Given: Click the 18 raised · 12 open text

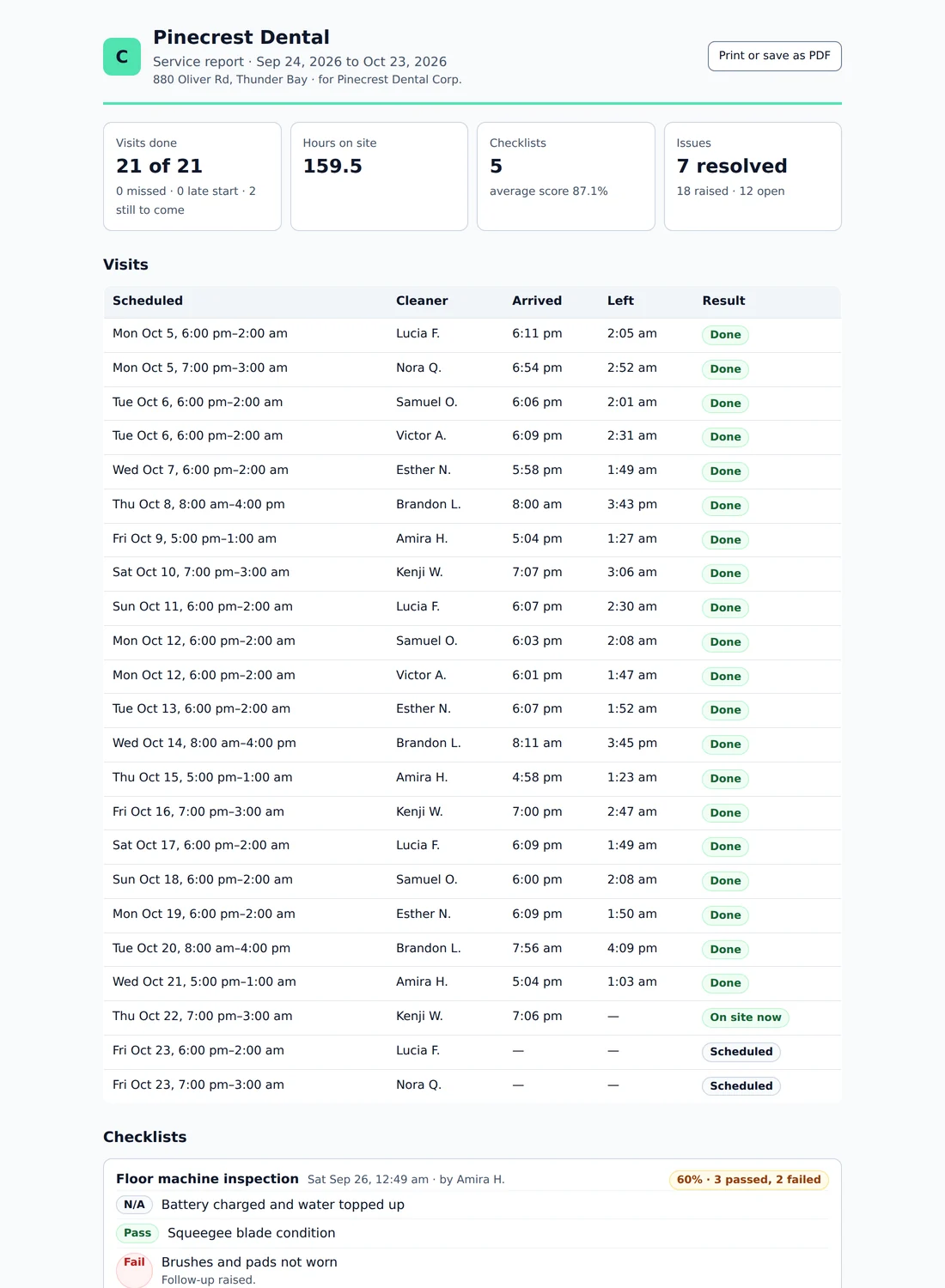Looking at the screenshot, I should pos(730,191).
